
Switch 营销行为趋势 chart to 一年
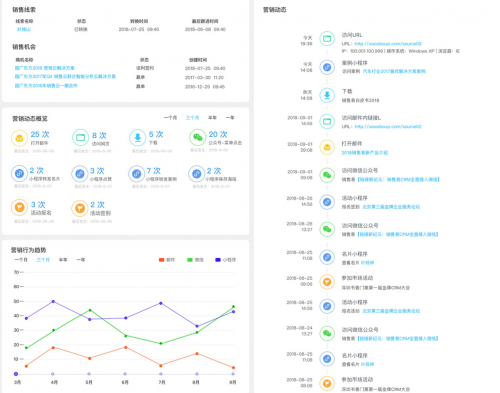81,260
